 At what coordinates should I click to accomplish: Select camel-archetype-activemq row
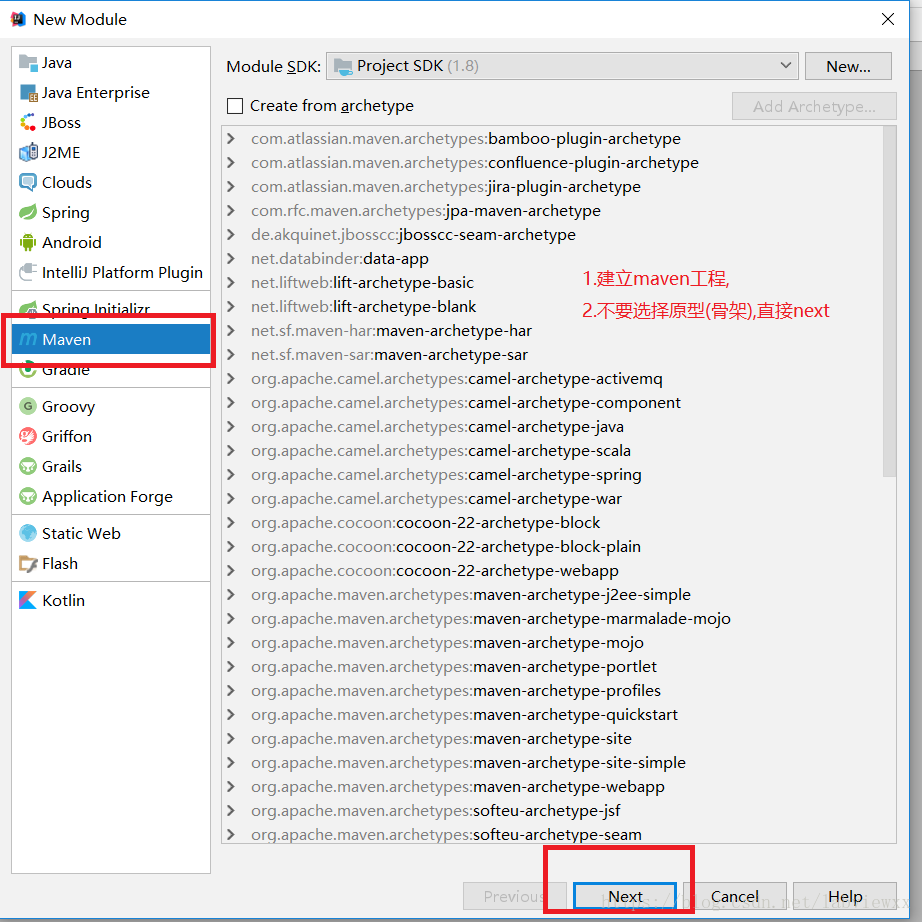553,379
